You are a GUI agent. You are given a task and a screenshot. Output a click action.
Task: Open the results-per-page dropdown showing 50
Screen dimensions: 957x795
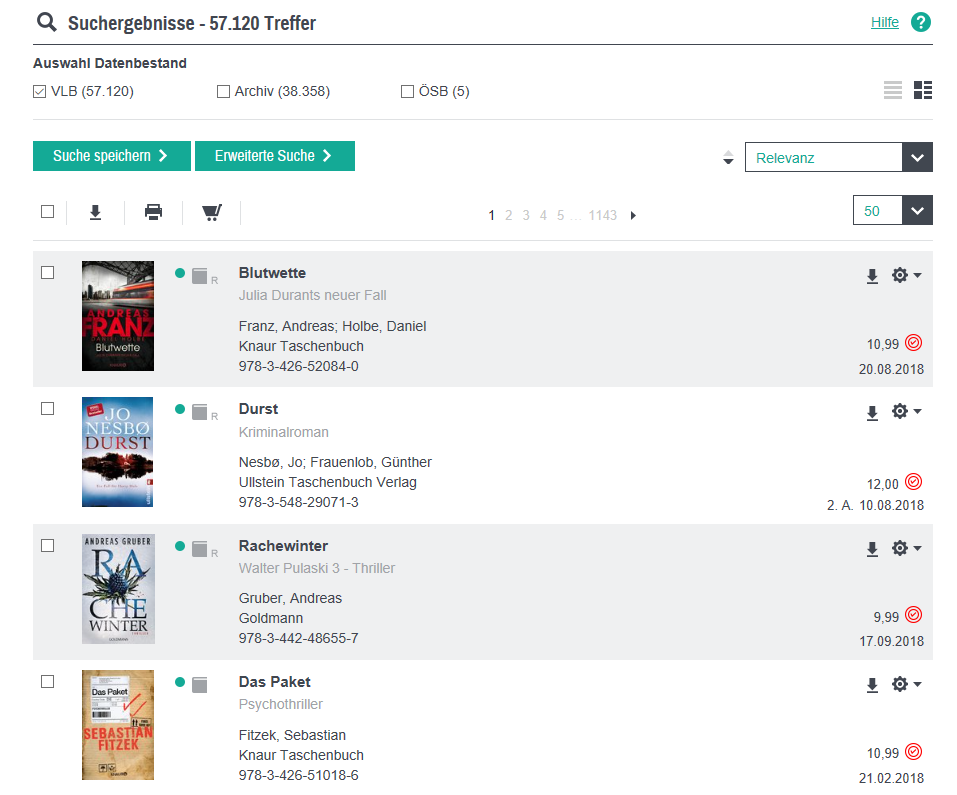pos(917,211)
